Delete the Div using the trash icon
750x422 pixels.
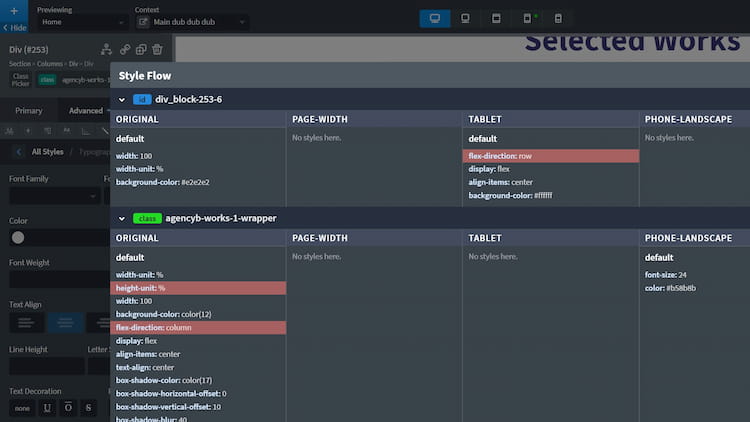157,49
